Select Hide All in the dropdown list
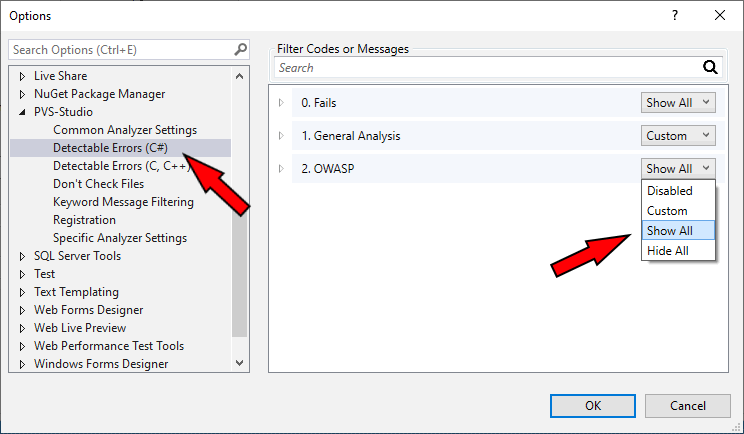744x434 pixels. pyautogui.click(x=667, y=251)
